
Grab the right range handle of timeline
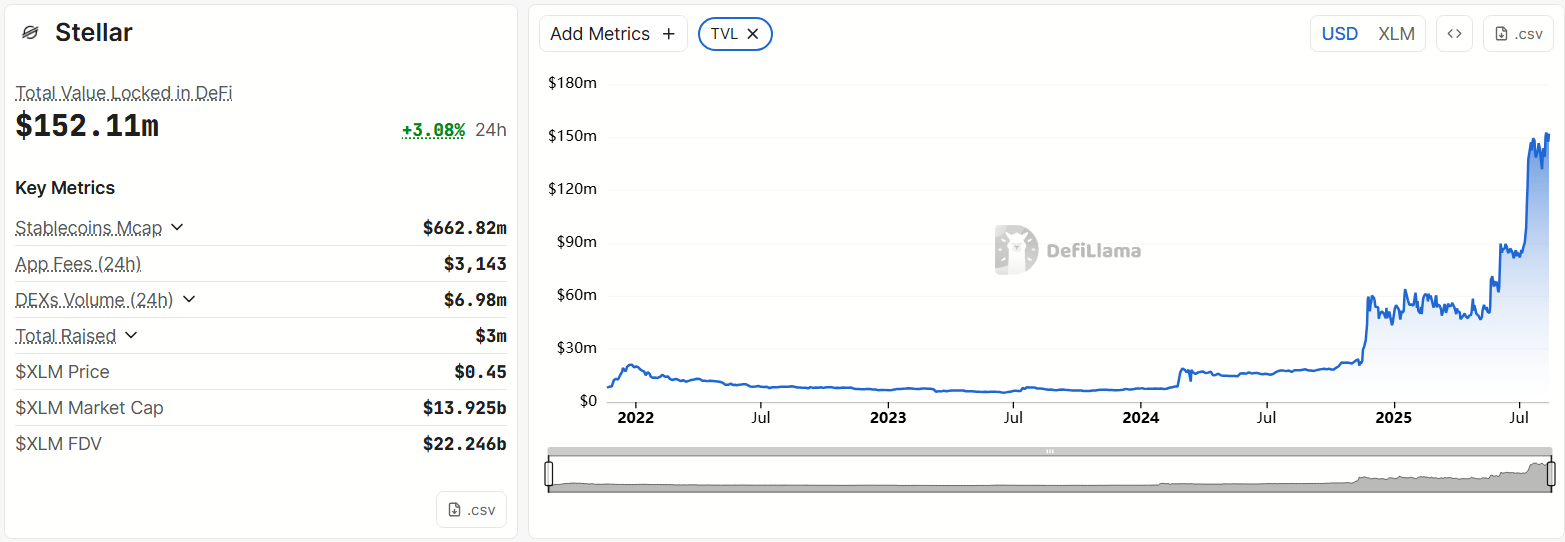click(x=1551, y=473)
